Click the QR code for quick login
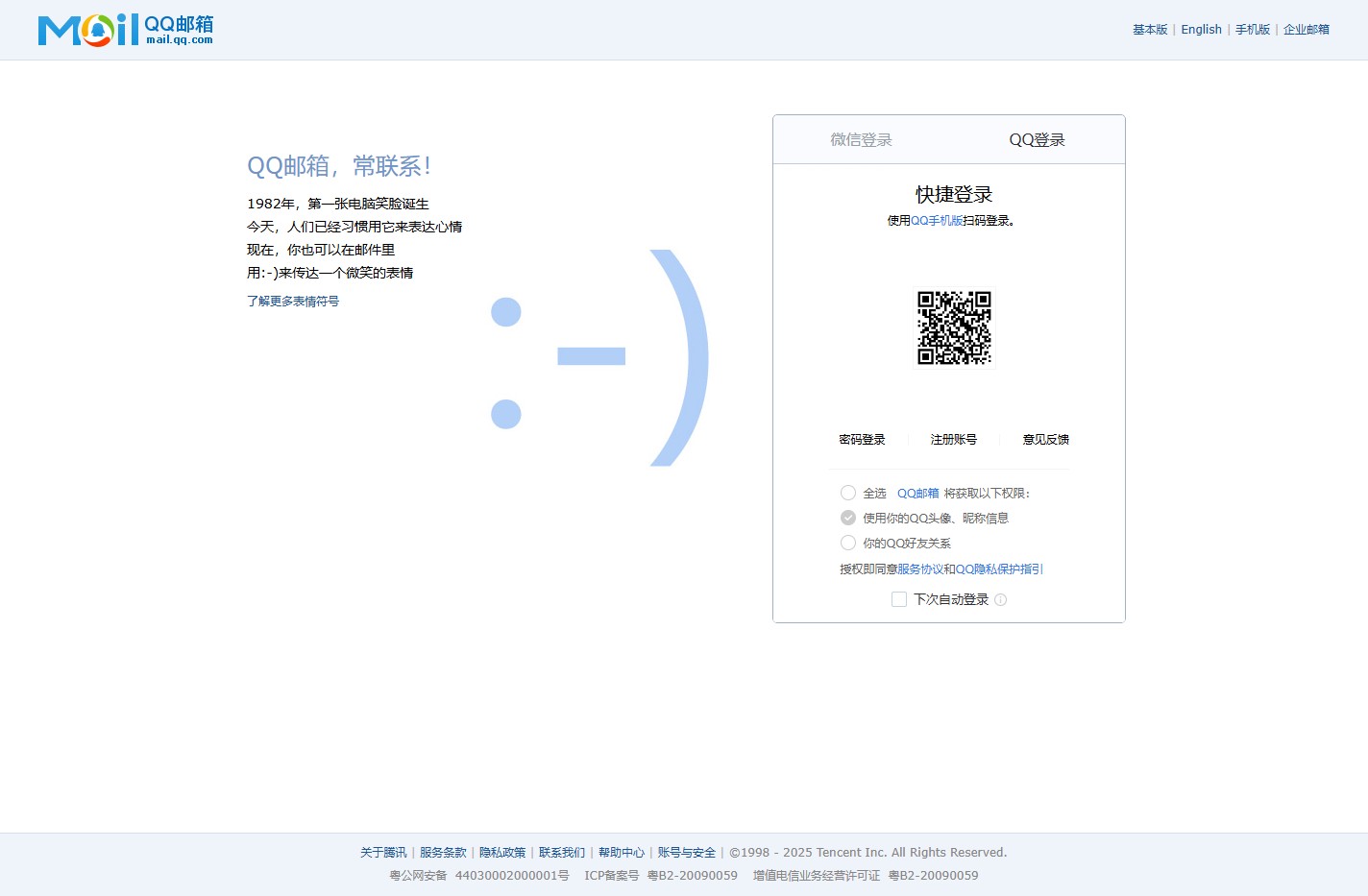 point(954,328)
